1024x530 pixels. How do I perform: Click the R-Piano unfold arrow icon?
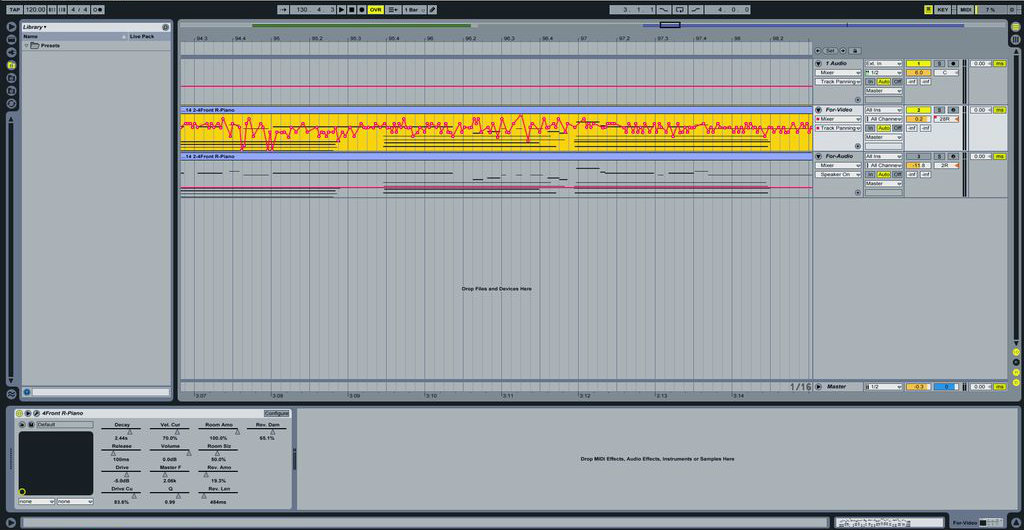click(28, 414)
